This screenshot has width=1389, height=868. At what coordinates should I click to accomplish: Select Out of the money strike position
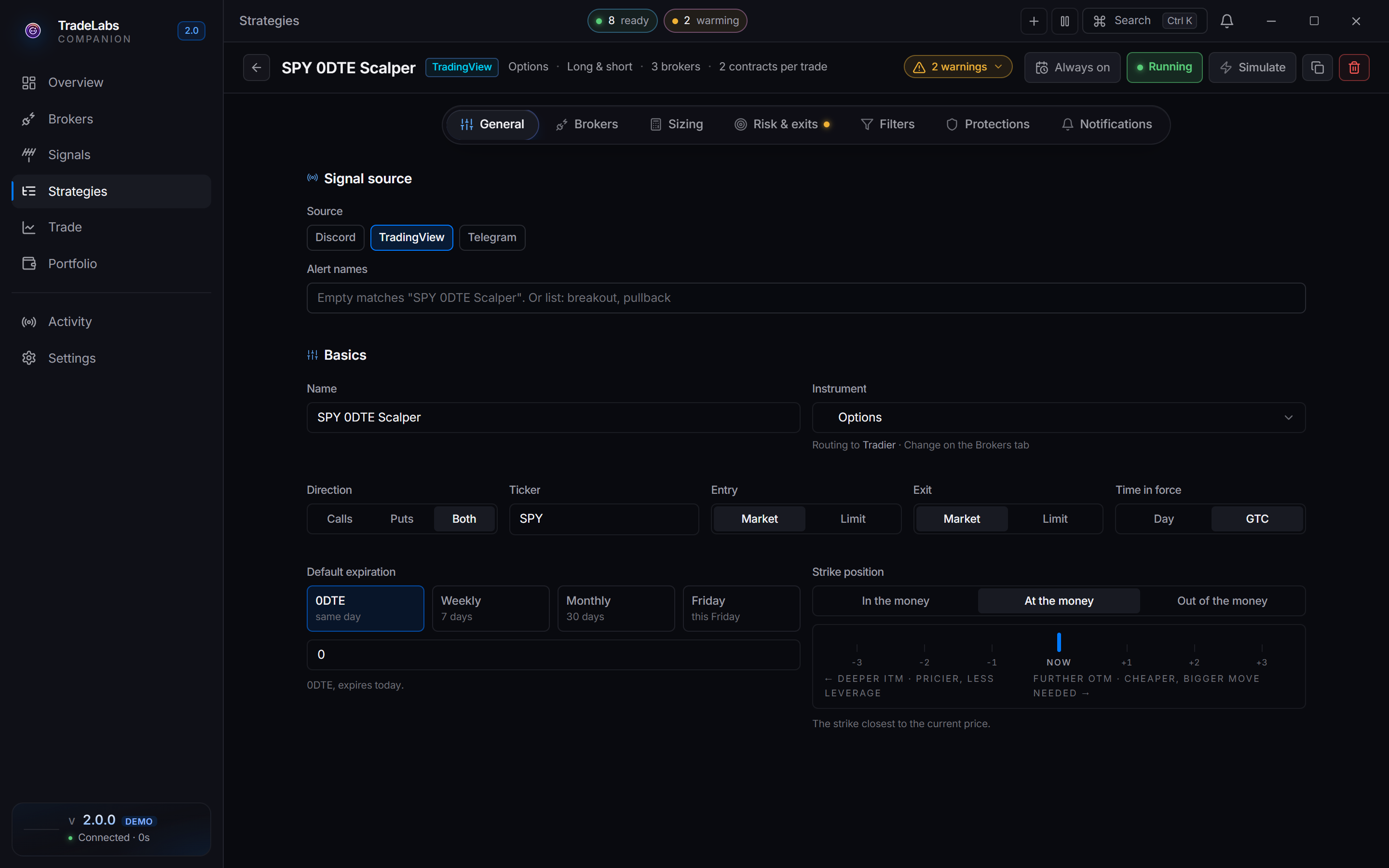click(x=1222, y=601)
